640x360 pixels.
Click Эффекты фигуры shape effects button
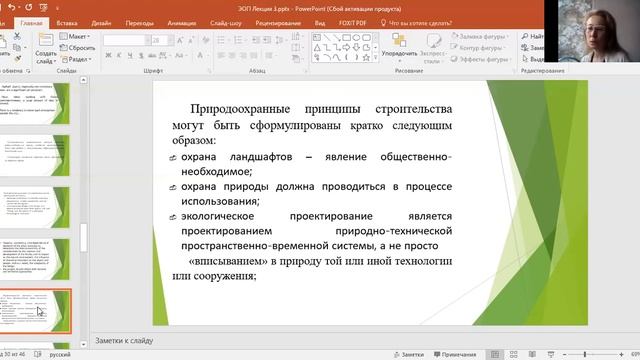point(481,59)
